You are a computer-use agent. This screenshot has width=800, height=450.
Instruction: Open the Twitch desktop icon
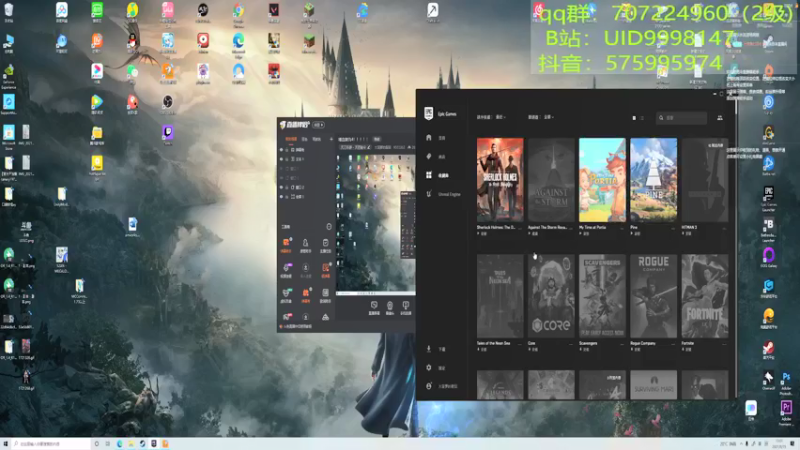[167, 134]
